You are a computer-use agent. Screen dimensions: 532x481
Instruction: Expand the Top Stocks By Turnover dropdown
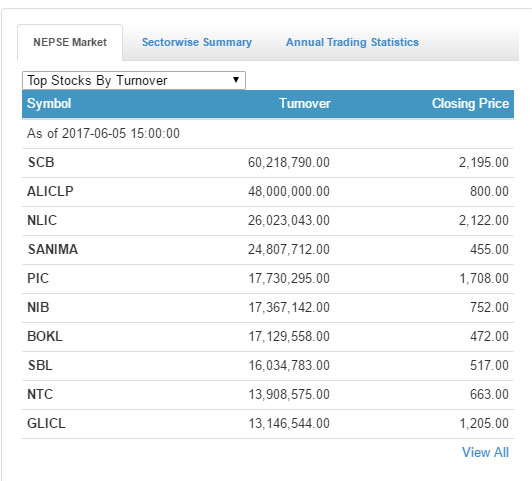(134, 80)
